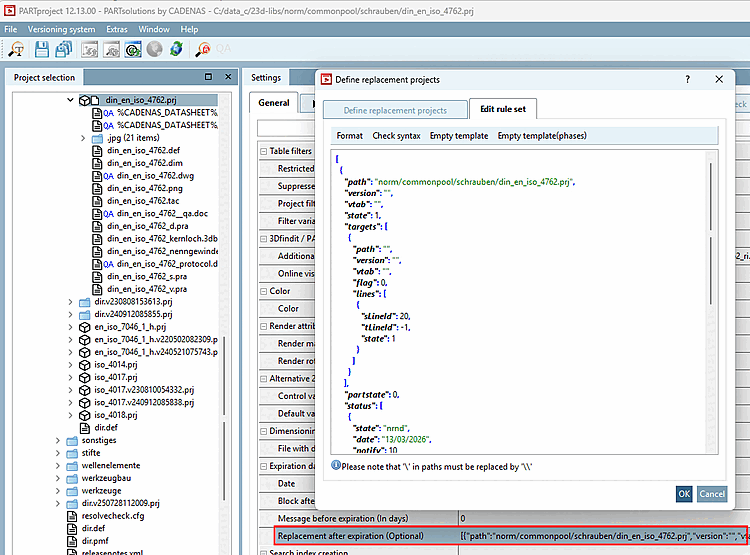Open the Versioning system menu

pos(61,29)
